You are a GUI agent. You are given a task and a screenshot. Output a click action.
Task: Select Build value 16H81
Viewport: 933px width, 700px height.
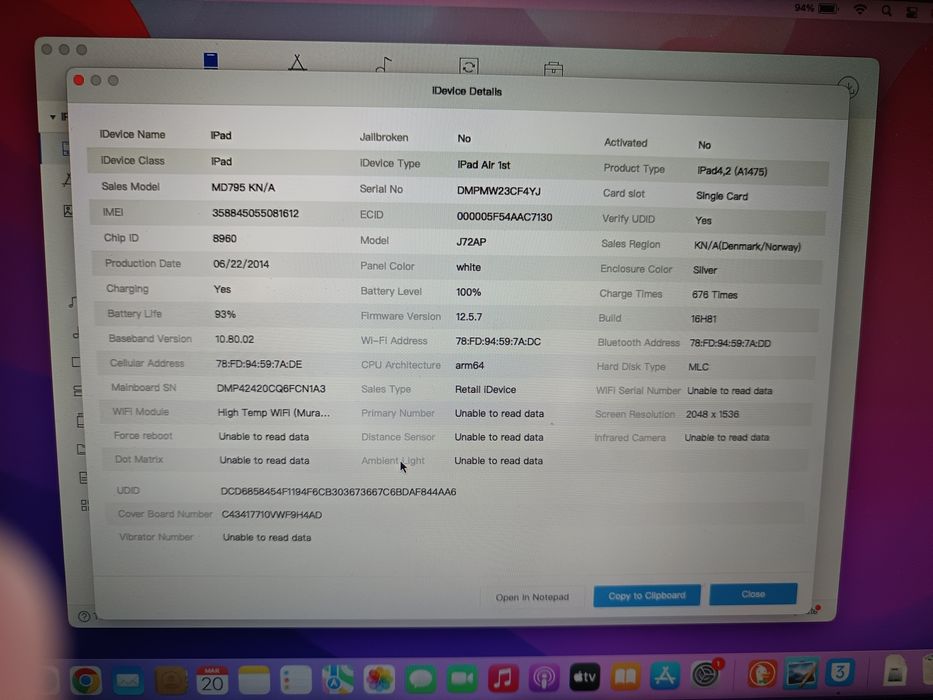point(703,319)
